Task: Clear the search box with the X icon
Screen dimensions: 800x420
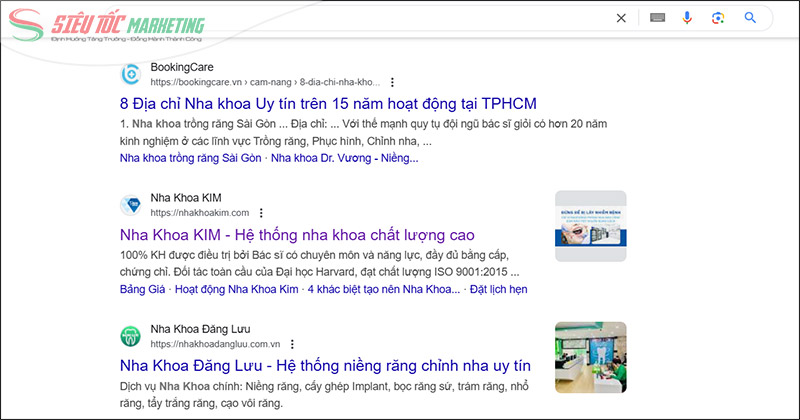Action: 621,18
